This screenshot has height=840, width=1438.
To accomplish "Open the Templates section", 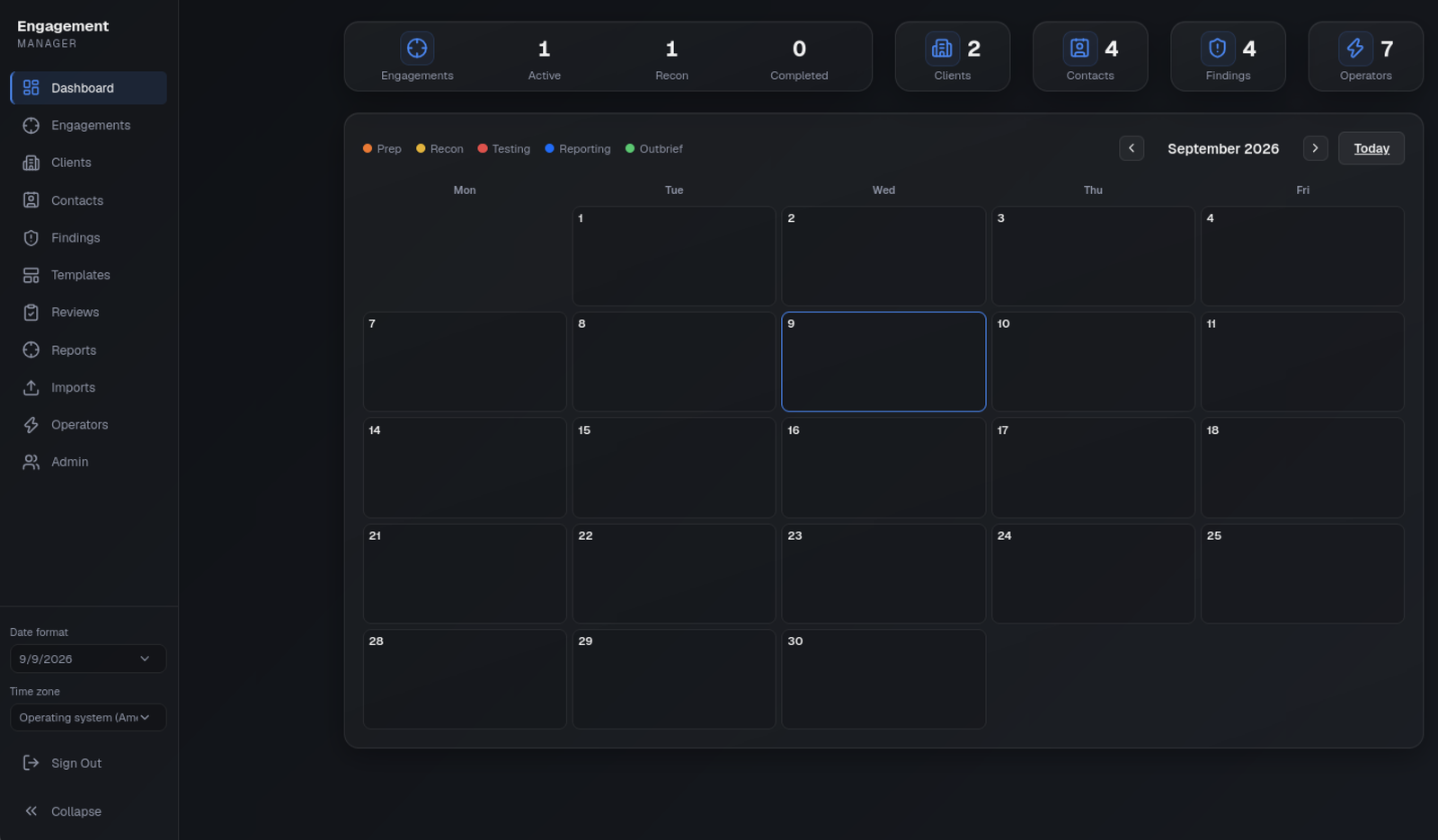I will point(88,275).
